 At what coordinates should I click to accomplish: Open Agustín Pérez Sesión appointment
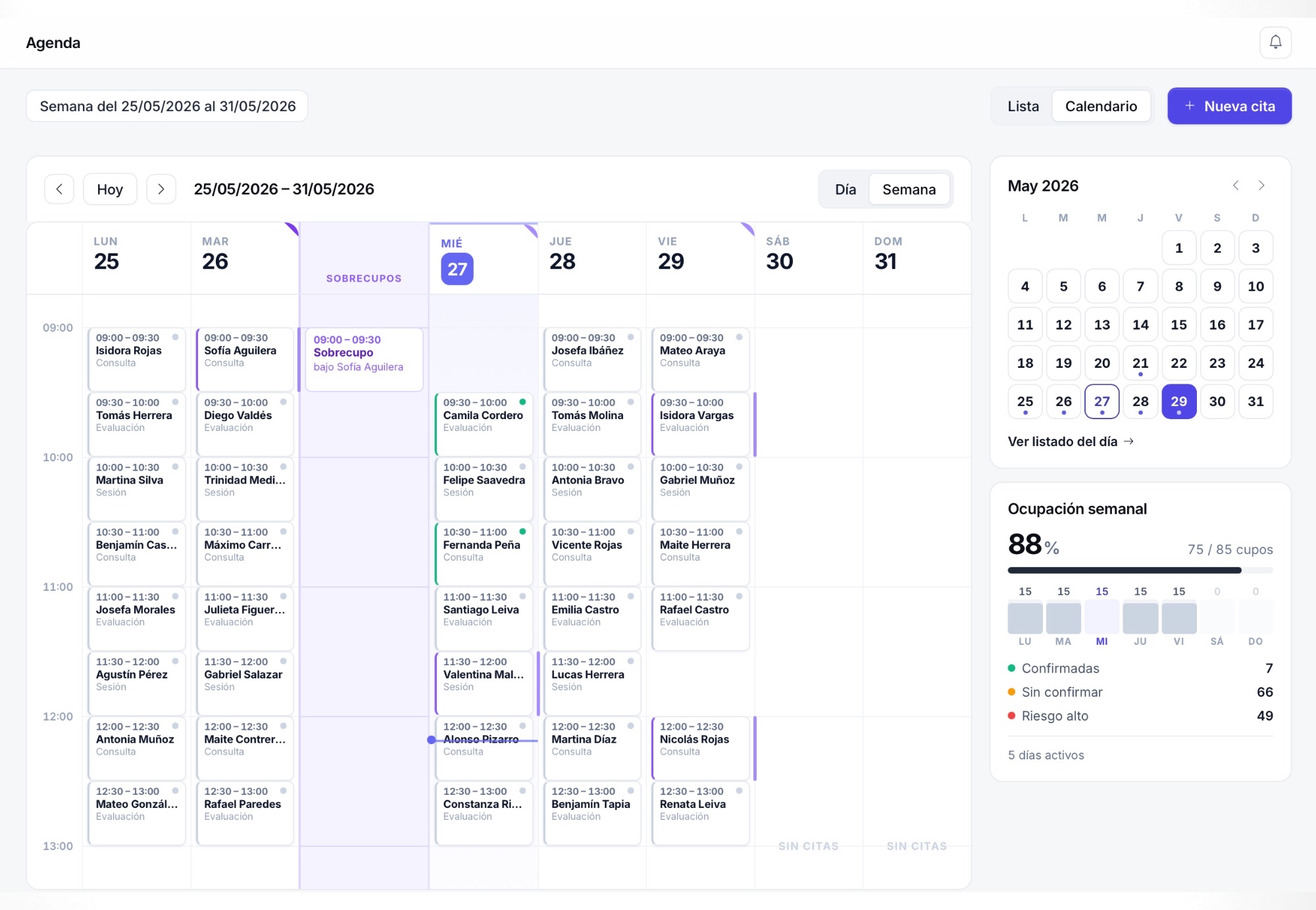point(137,683)
